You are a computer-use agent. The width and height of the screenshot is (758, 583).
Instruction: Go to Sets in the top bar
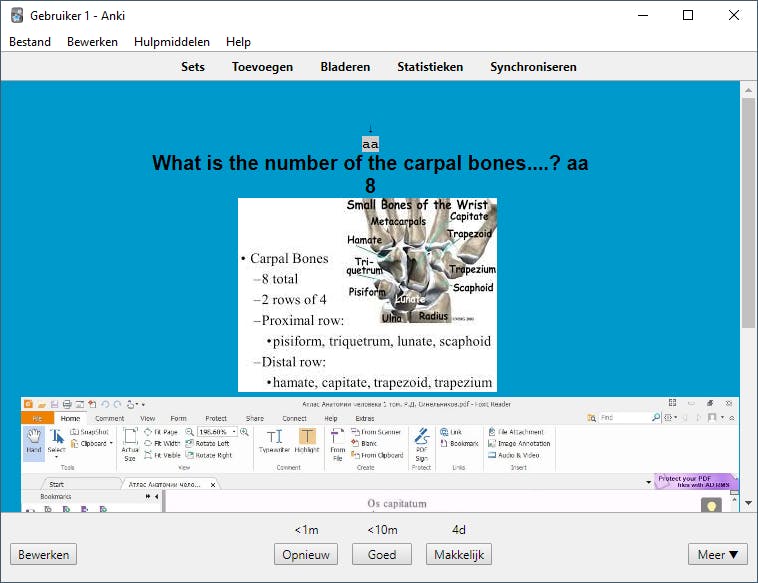pos(193,67)
